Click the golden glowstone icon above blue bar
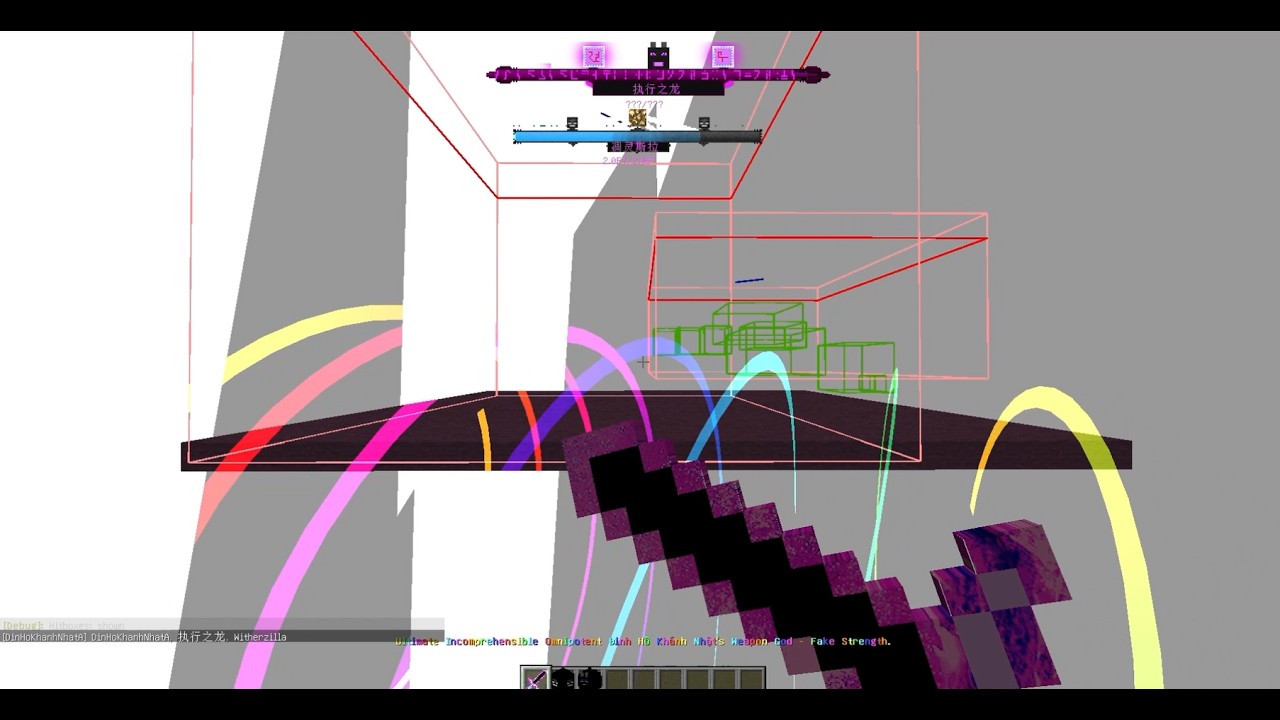1280x720 pixels. click(637, 119)
